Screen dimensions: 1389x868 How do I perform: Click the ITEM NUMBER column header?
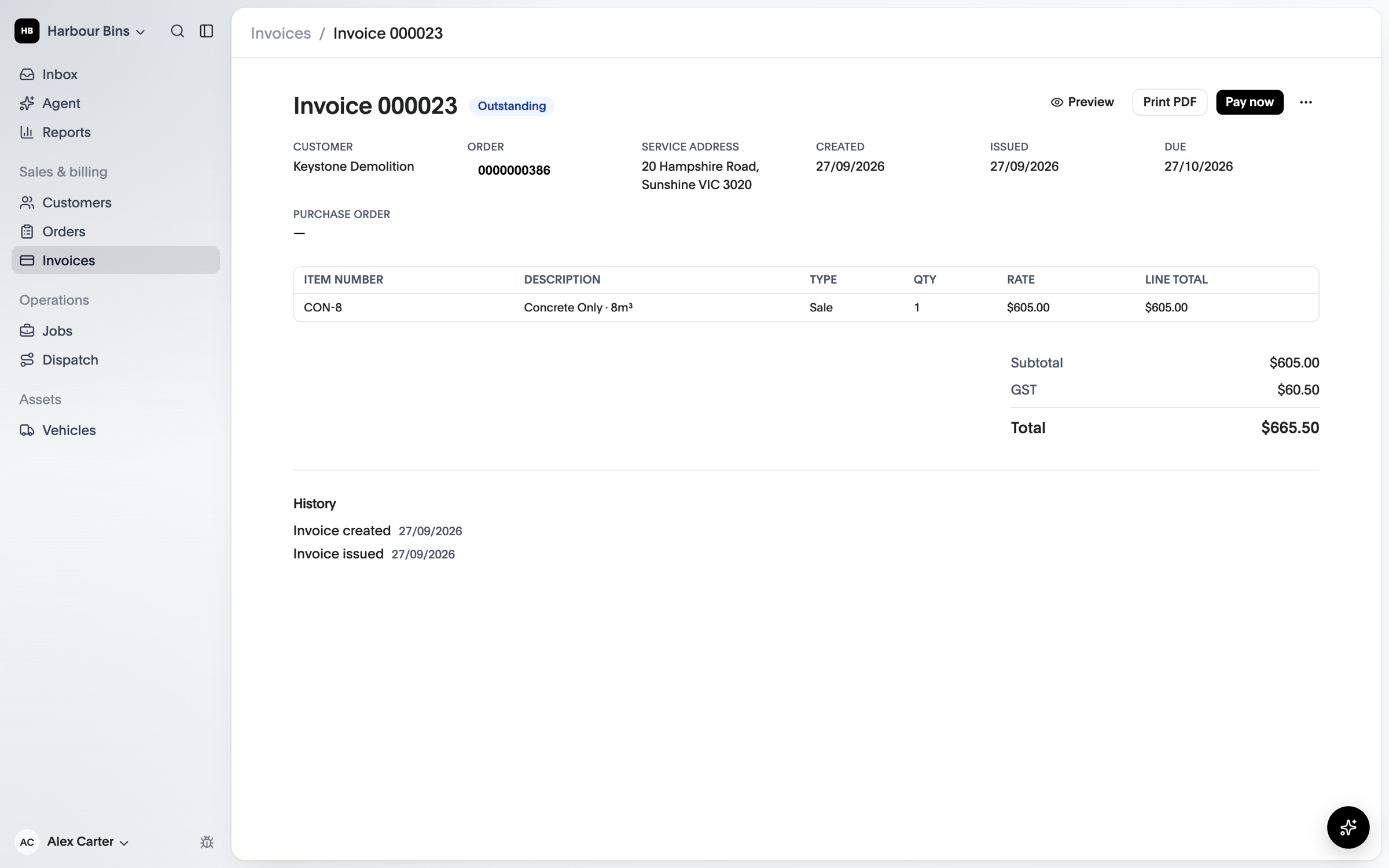343,279
